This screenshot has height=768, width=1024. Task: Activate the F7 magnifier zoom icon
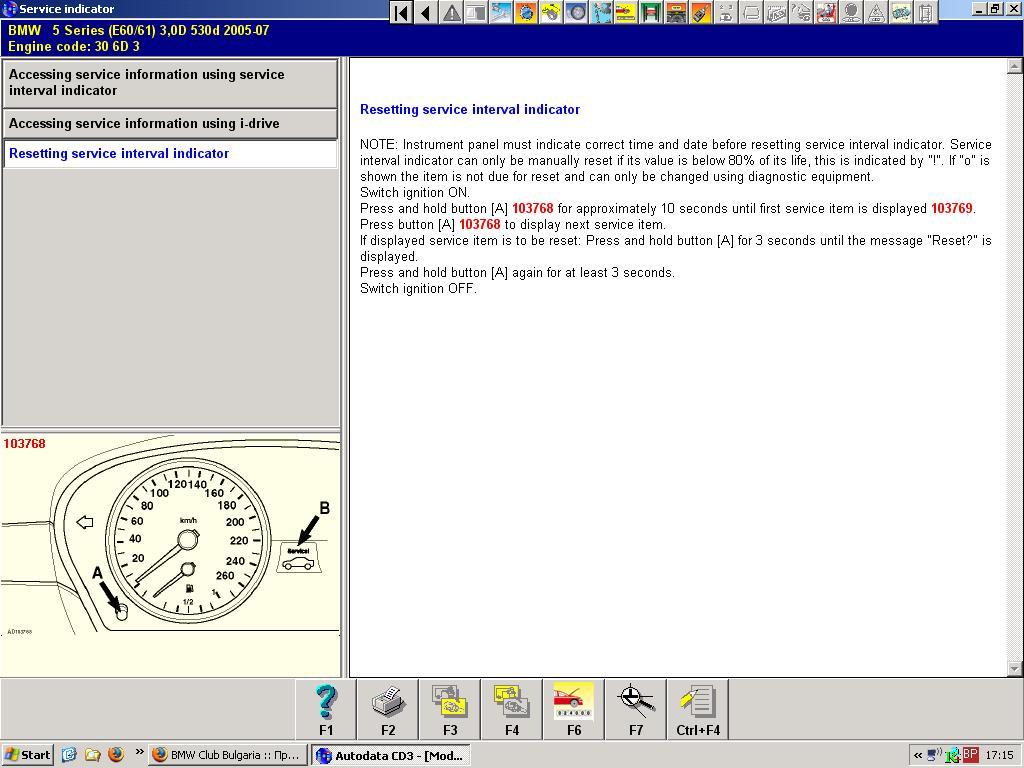coord(636,709)
